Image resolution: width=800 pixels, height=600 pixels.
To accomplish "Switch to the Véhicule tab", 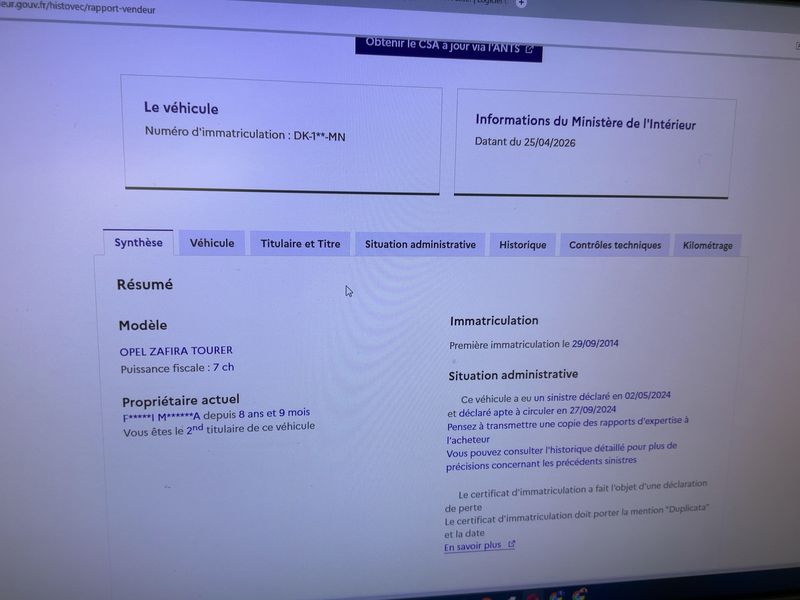I will [212, 243].
